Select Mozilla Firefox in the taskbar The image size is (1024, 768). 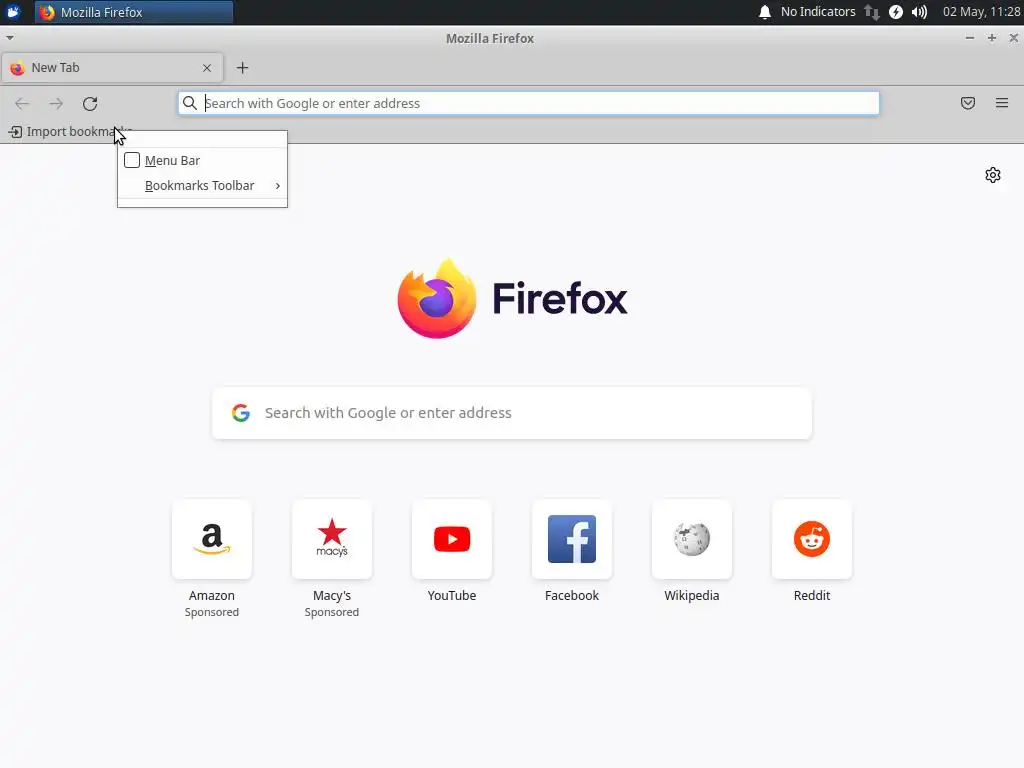tap(134, 12)
